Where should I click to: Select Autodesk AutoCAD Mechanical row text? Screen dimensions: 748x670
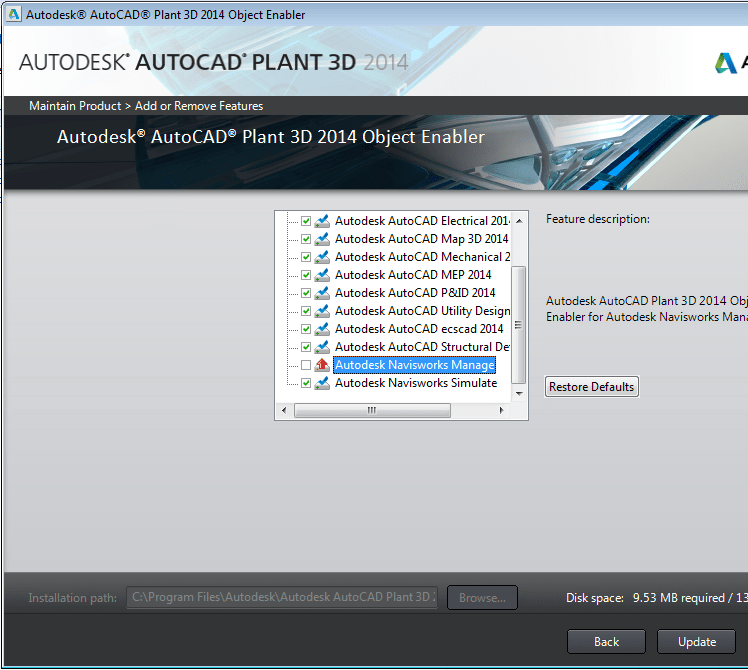point(422,257)
